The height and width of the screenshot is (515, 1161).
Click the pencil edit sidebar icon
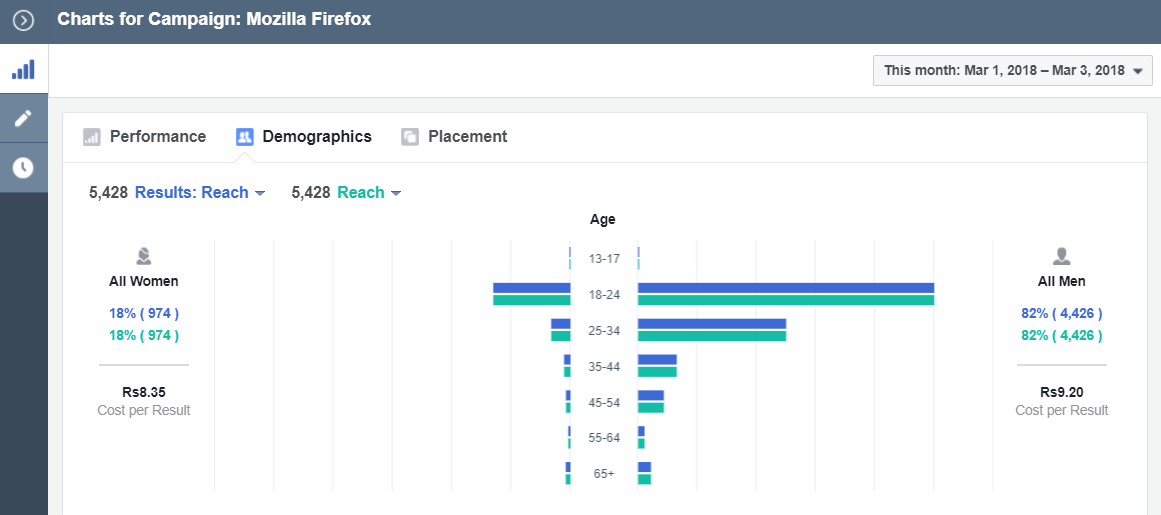[23, 119]
